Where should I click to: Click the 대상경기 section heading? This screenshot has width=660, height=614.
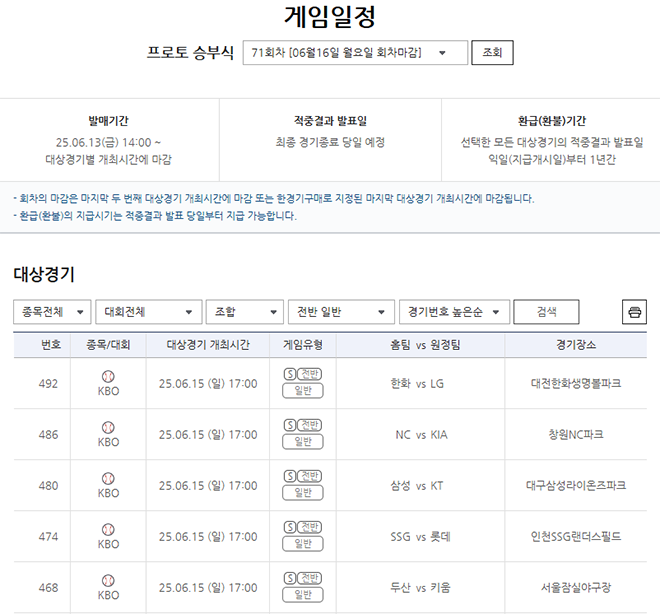(44, 274)
